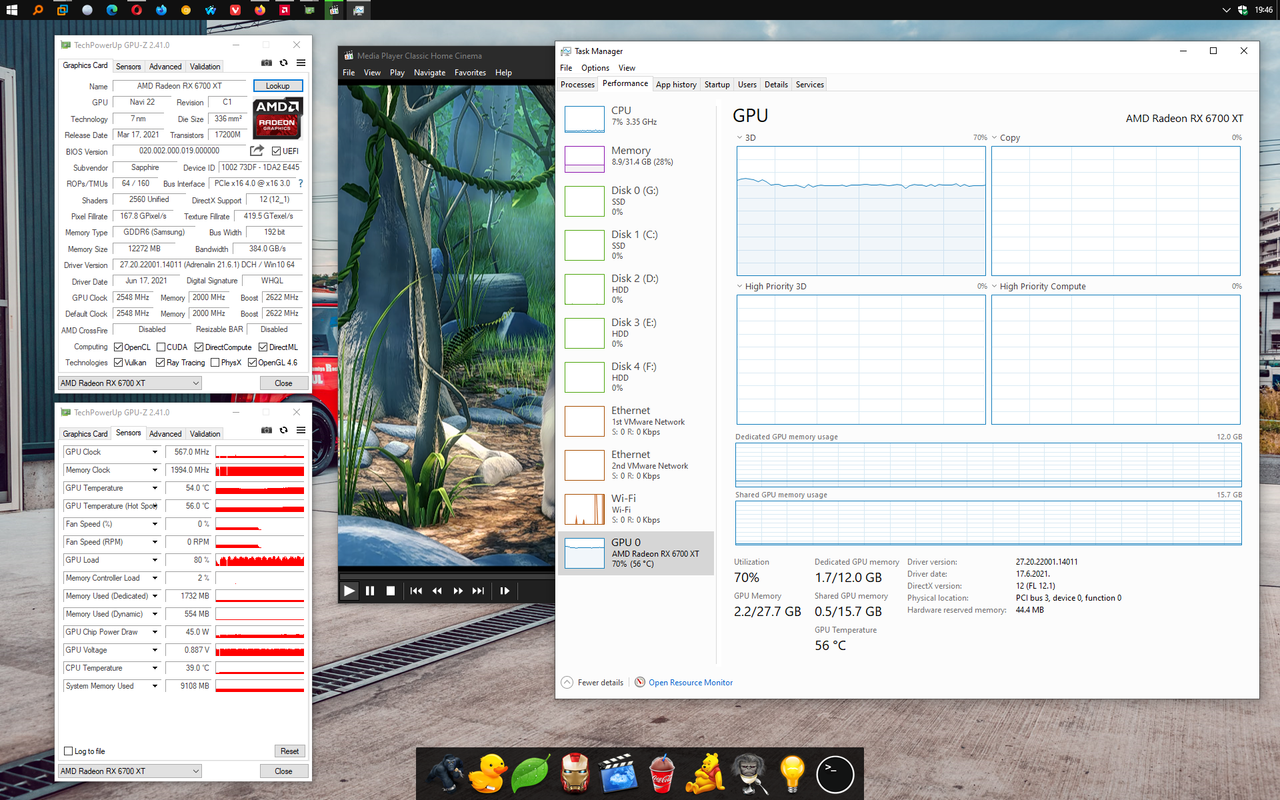The height and width of the screenshot is (800, 1280).
Task: Open the Play menu in Media Player Classic
Action: click(397, 72)
